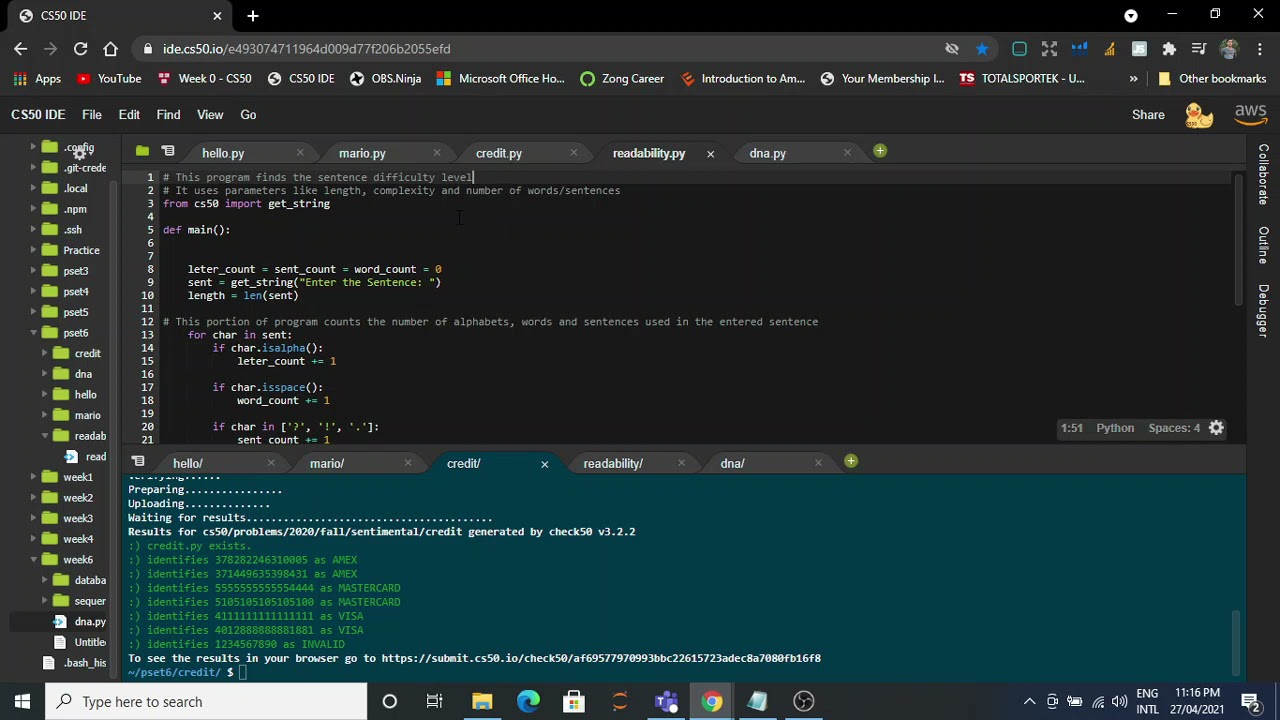Expand the credit folder in the tree
The width and height of the screenshot is (1280, 720).
45,353
